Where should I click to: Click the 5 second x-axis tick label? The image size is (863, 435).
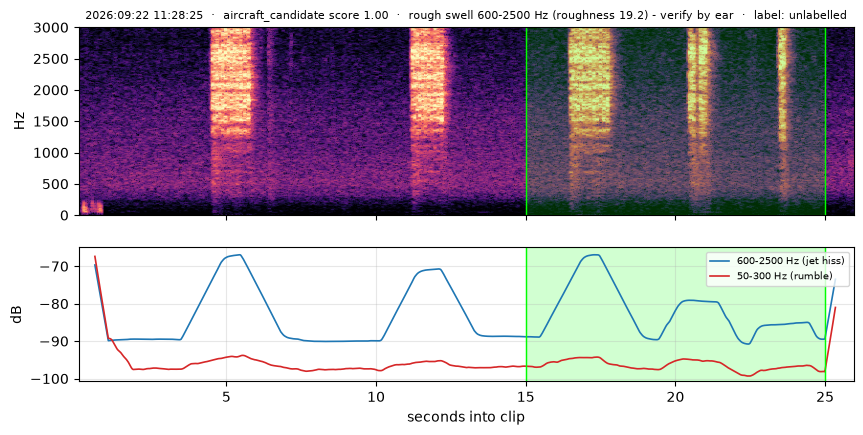tap(226, 396)
